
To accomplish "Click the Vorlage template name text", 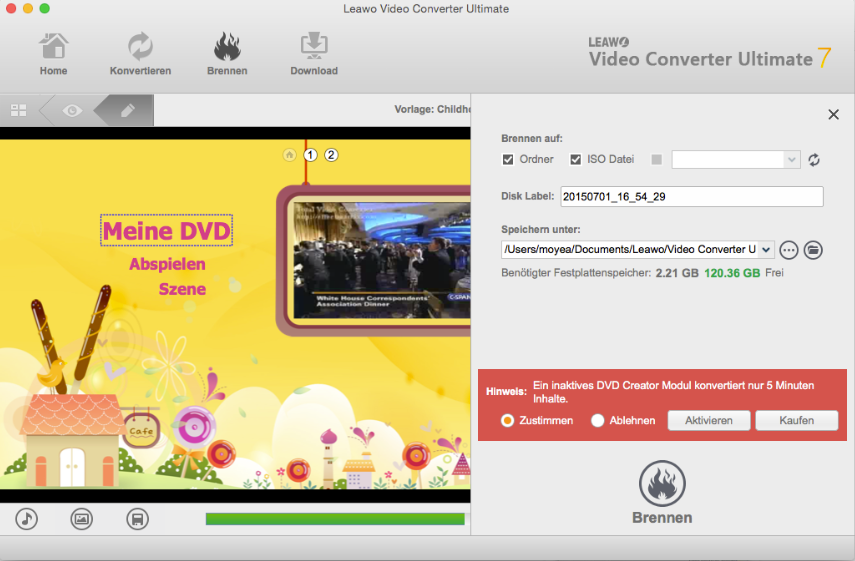I will tap(432, 109).
